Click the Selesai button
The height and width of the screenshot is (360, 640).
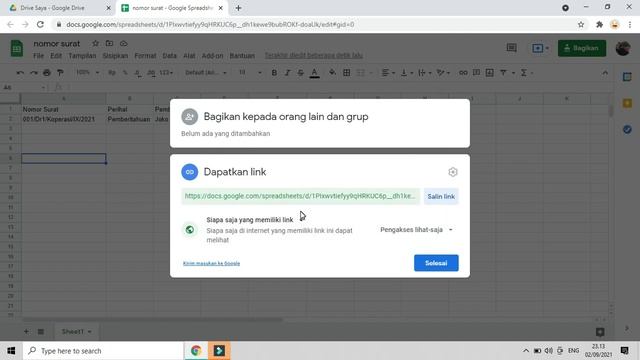pyautogui.click(x=436, y=263)
